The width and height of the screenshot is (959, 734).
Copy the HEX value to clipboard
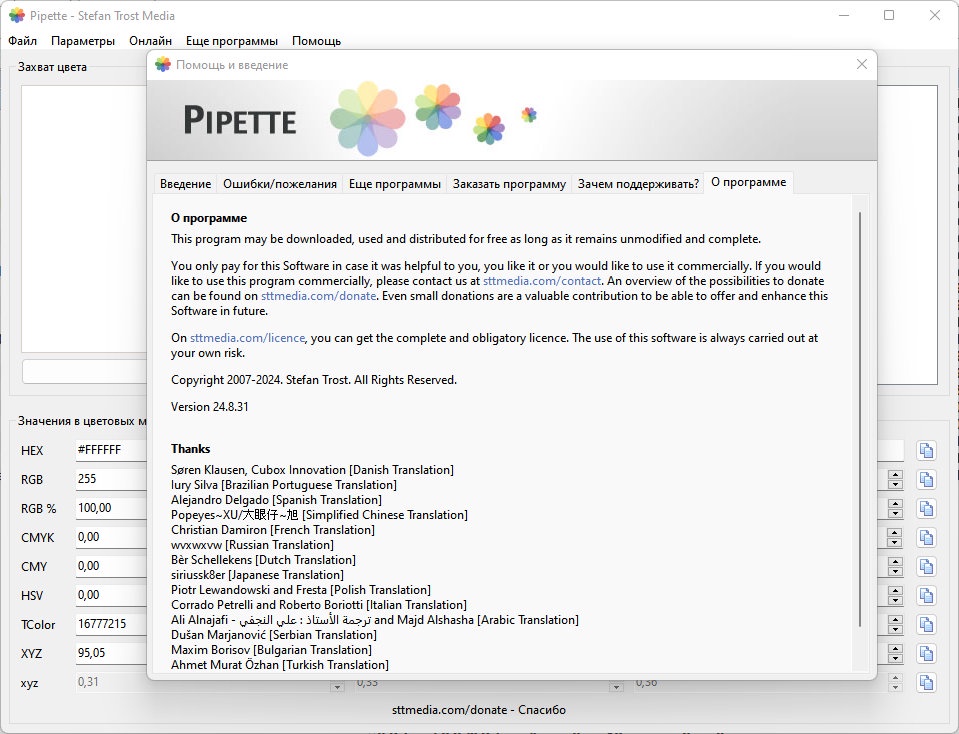click(x=926, y=451)
